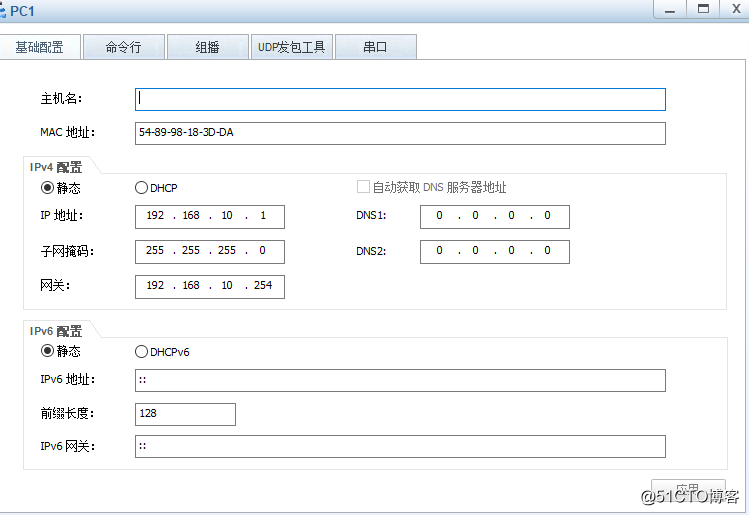Click the MAC 地址 field
The height and width of the screenshot is (515, 749).
point(400,133)
